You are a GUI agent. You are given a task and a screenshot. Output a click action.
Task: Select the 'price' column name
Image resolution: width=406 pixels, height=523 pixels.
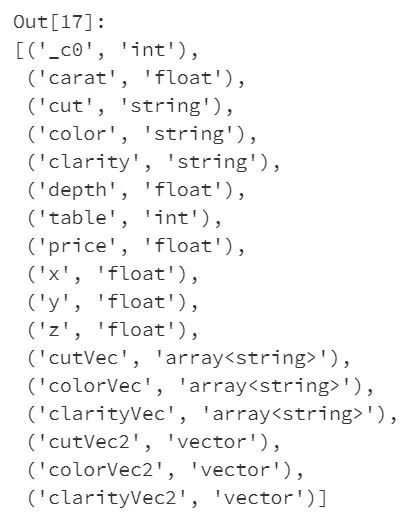(x=77, y=246)
